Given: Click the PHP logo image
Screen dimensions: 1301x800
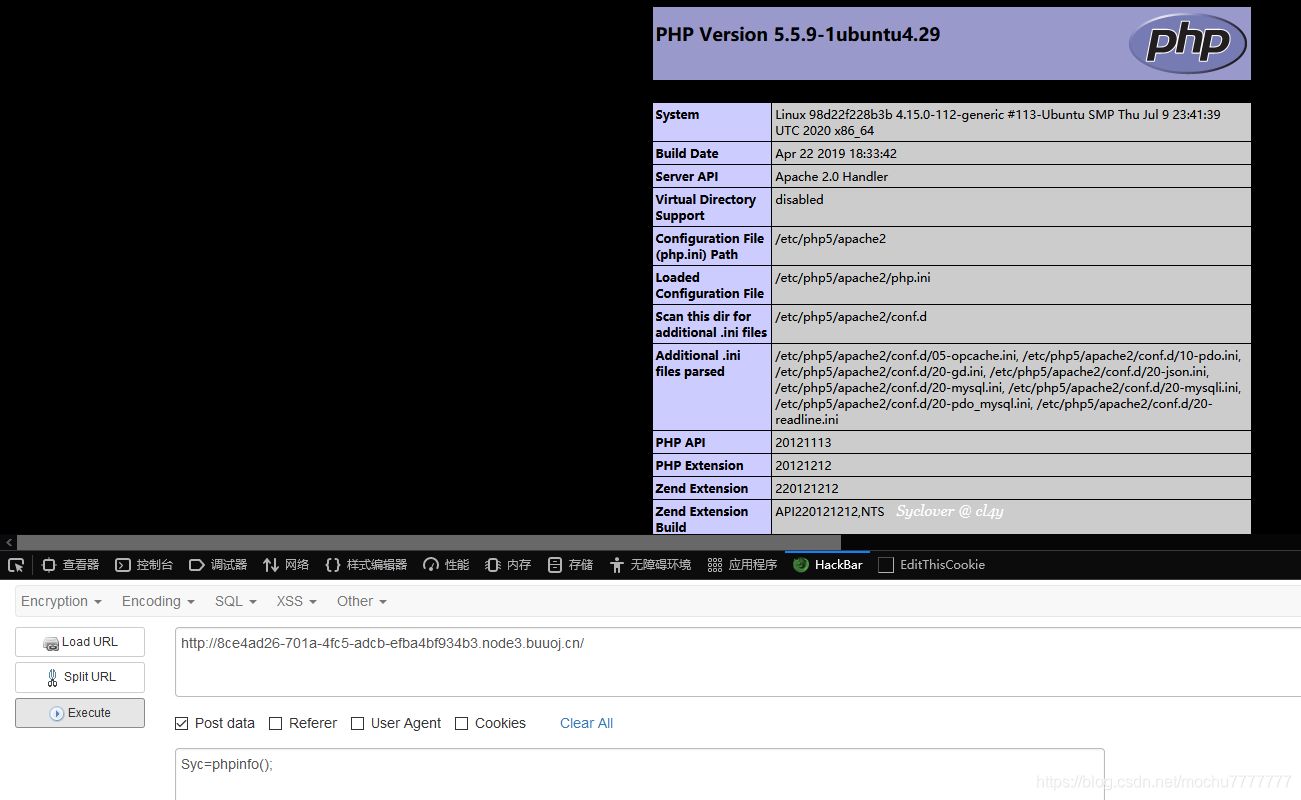Looking at the screenshot, I should (1187, 43).
